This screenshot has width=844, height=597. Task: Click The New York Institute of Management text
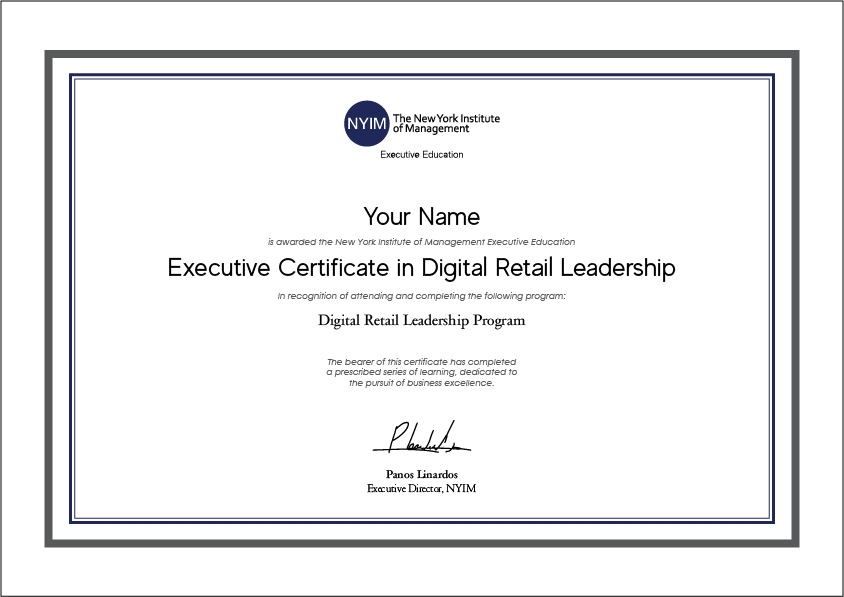point(445,123)
